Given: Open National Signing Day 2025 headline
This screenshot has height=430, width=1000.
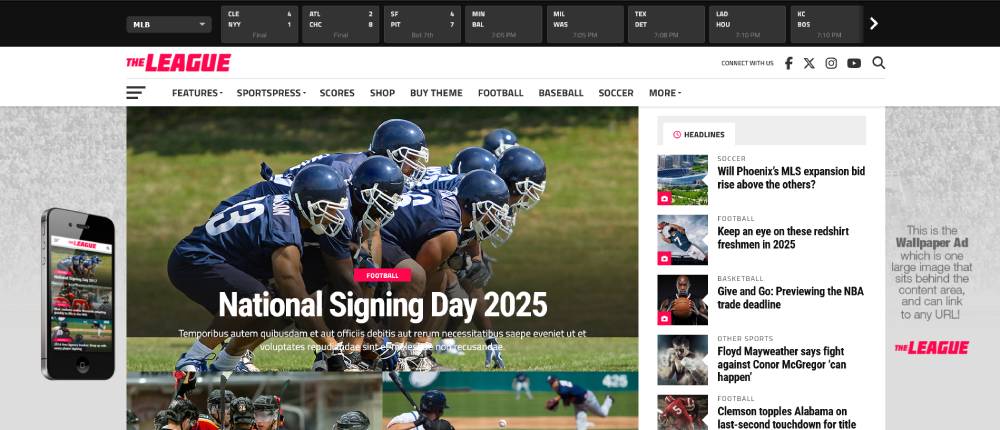Looking at the screenshot, I should click(383, 305).
